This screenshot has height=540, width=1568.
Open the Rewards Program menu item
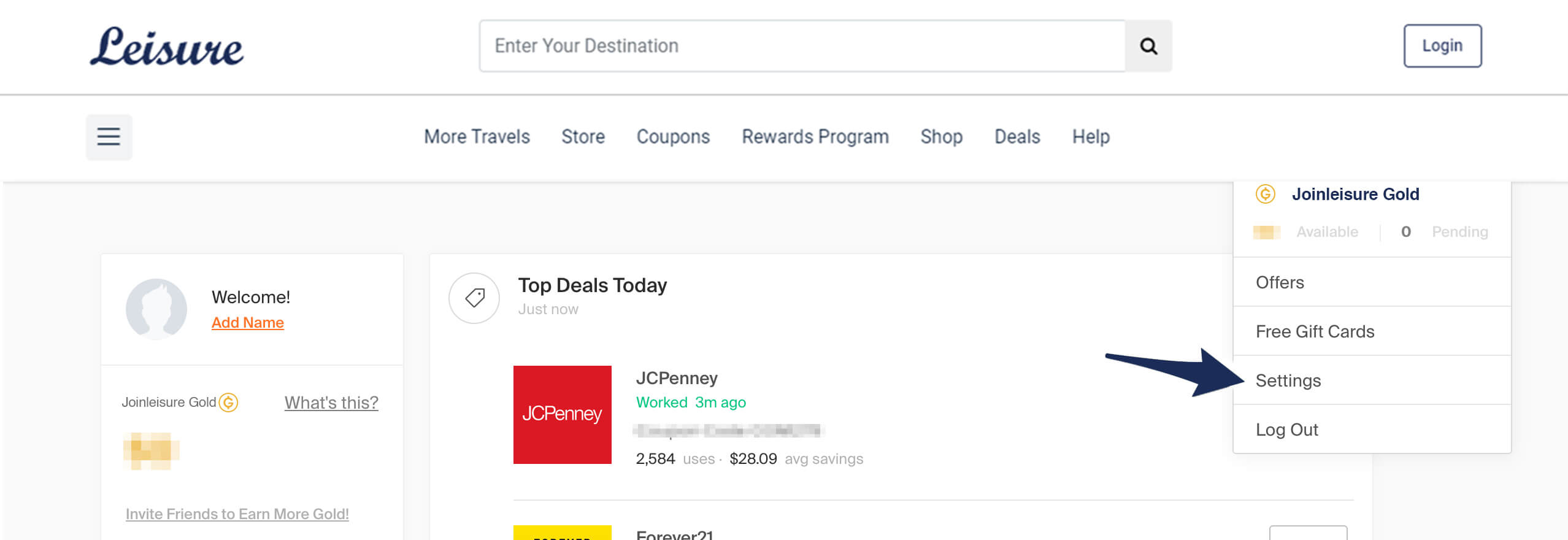815,136
